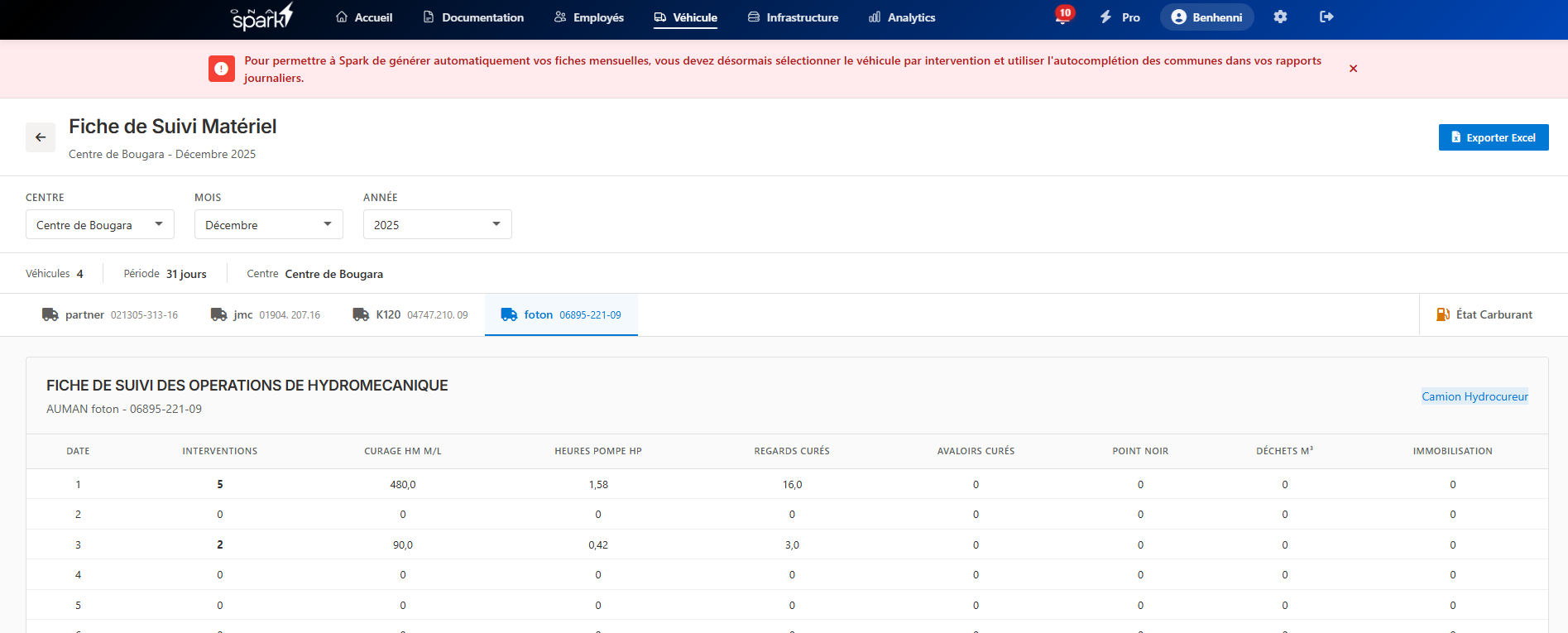This screenshot has height=633, width=1568.
Task: Click the Exporter Excel button
Action: point(1493,137)
